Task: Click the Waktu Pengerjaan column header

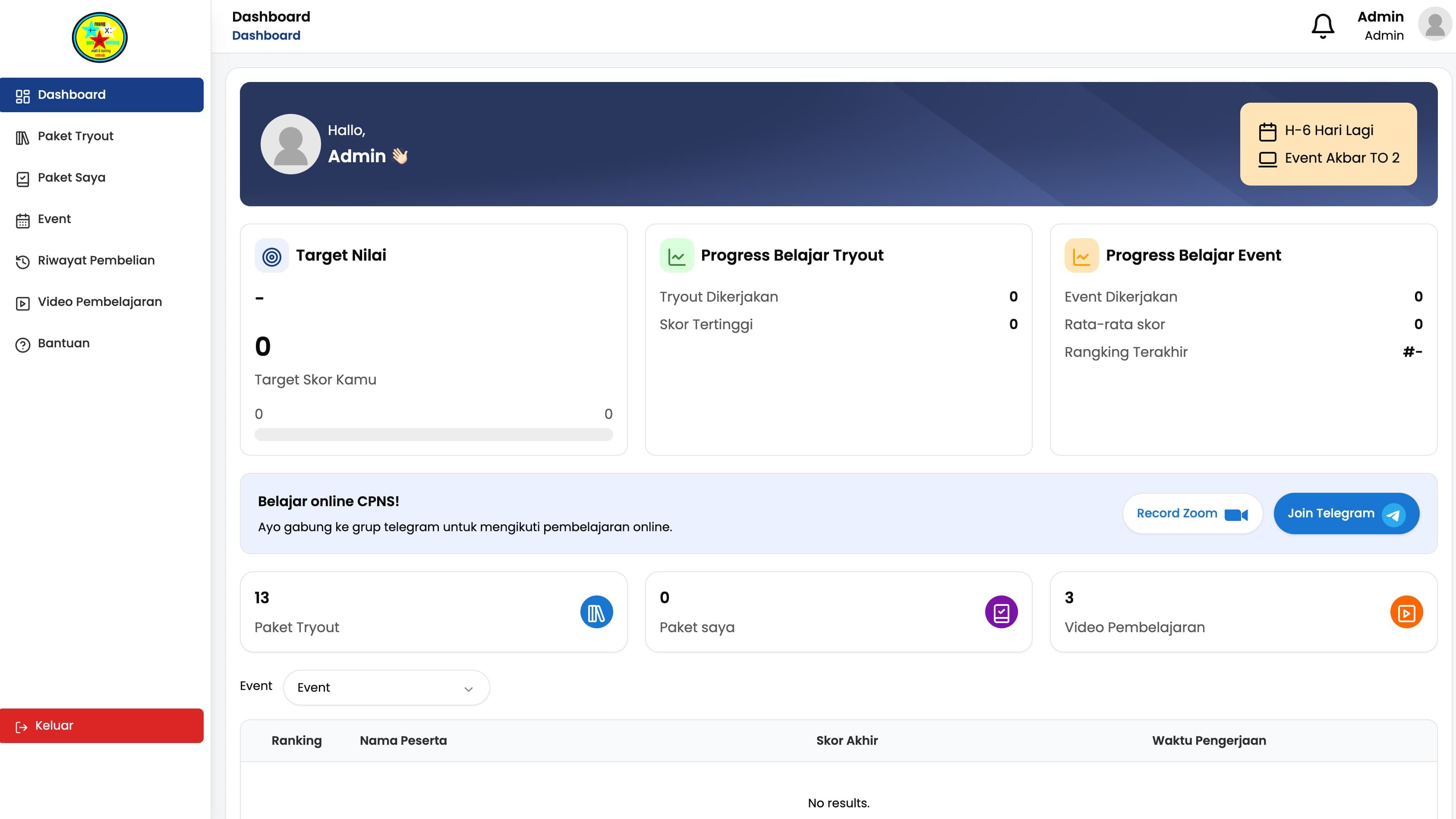Action: [x=1209, y=740]
